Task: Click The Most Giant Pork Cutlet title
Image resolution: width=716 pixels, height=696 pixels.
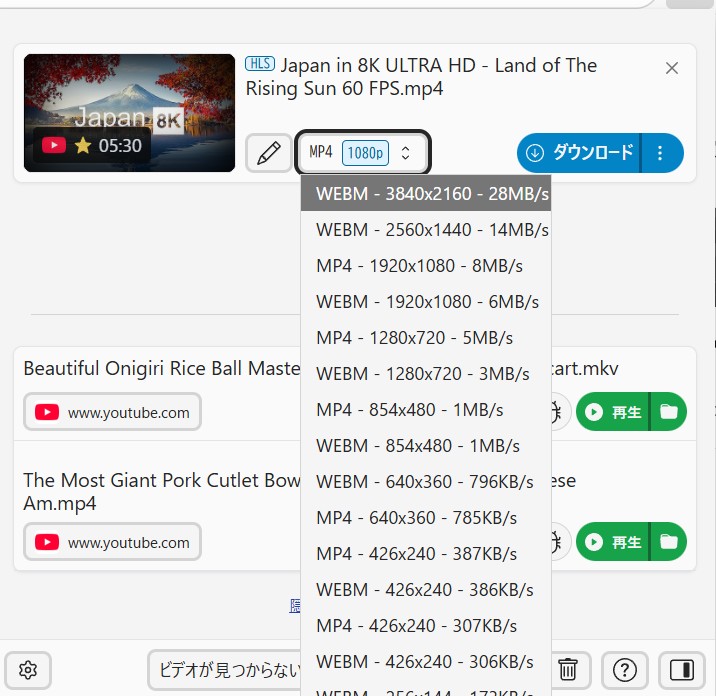Action: (162, 491)
